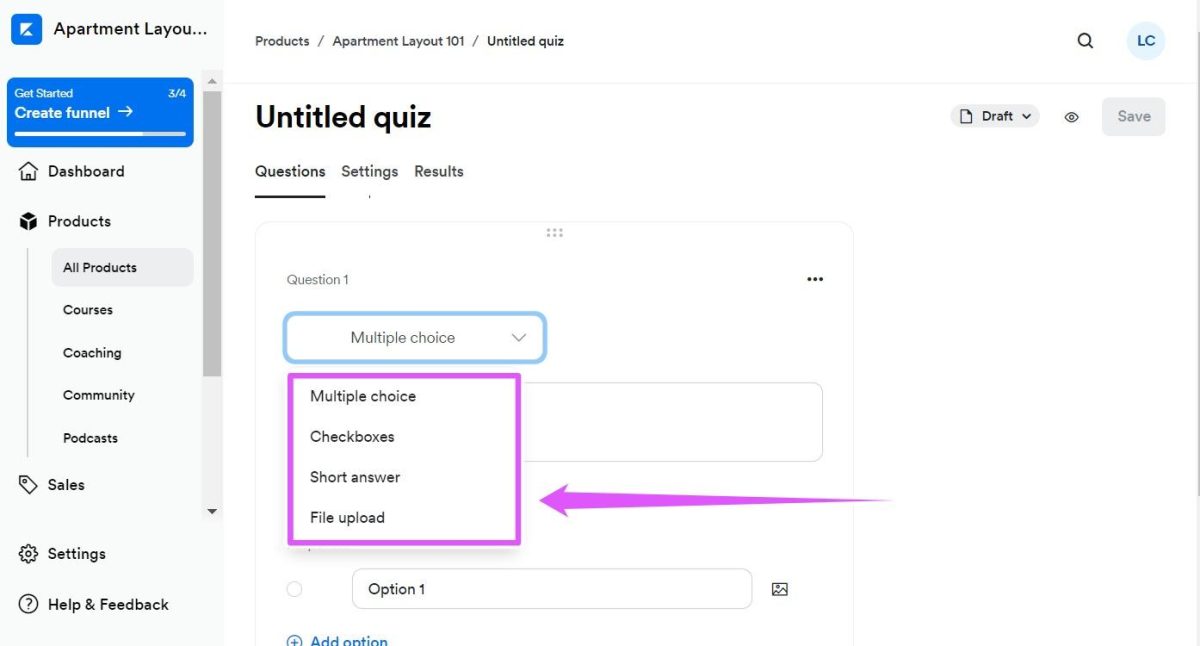Open the Draft status dropdown
1200x646 pixels.
click(x=995, y=116)
